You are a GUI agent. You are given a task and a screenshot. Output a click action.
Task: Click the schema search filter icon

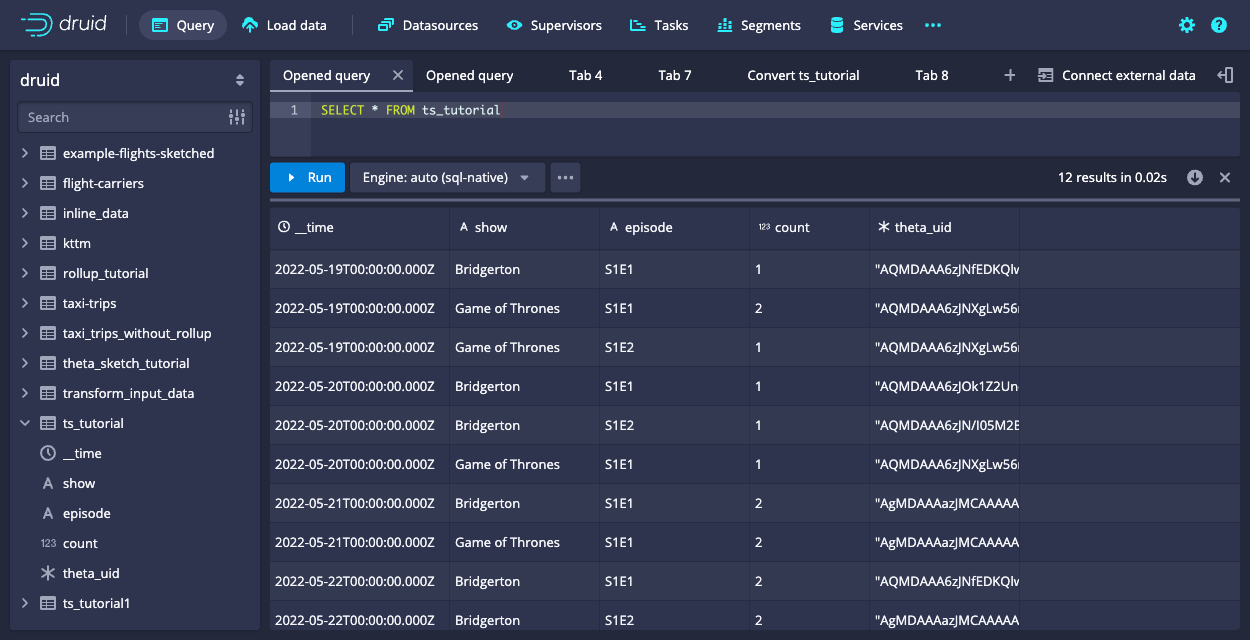(x=237, y=117)
